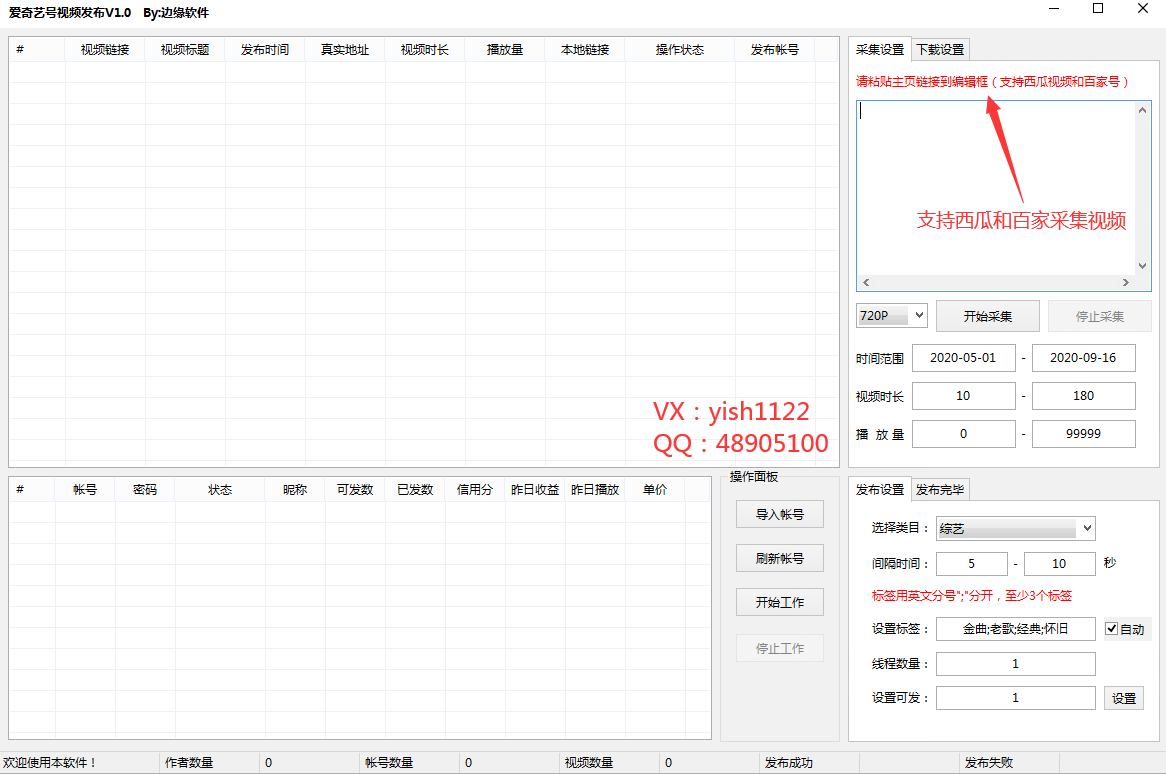Toggle the 自动 checkbox

(x=1112, y=629)
